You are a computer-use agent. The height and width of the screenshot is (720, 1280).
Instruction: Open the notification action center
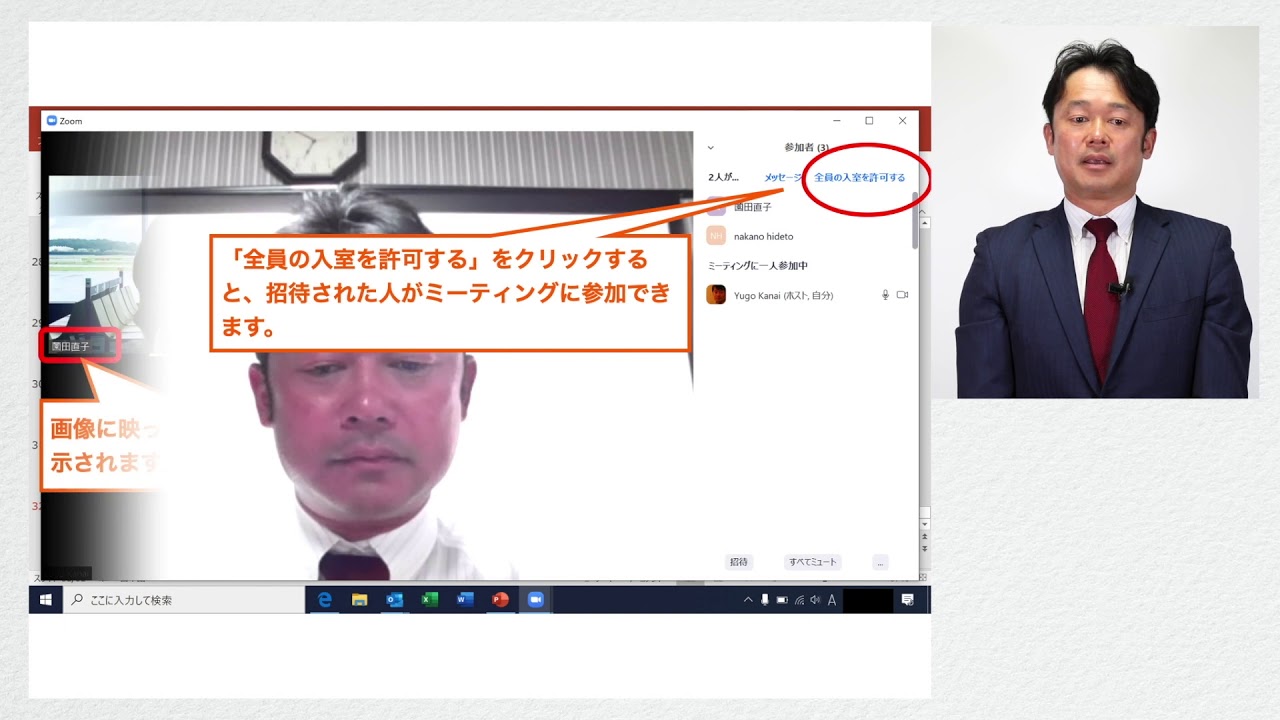point(907,600)
